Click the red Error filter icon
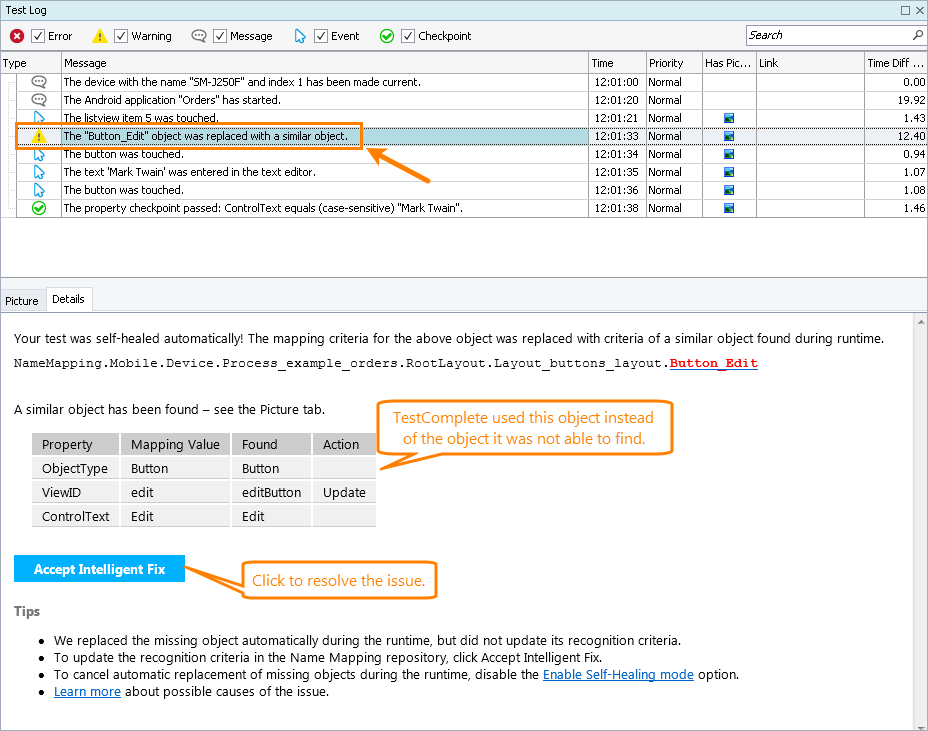The height and width of the screenshot is (731, 928). pos(17,36)
